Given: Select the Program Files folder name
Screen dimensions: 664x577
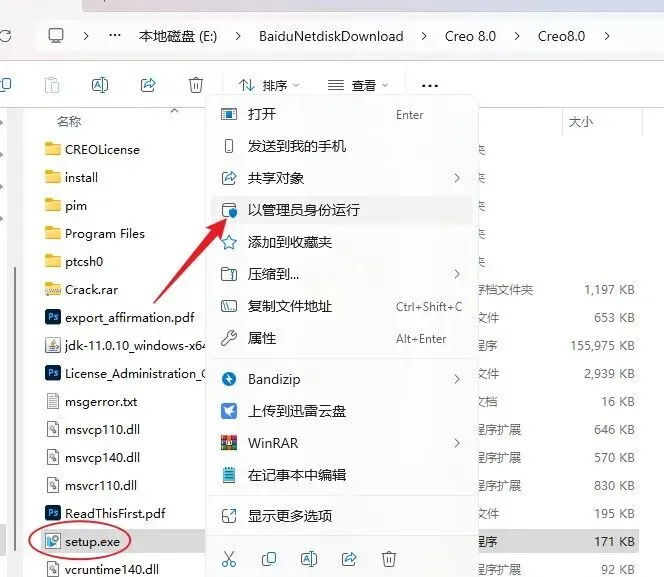Looking at the screenshot, I should point(105,234).
